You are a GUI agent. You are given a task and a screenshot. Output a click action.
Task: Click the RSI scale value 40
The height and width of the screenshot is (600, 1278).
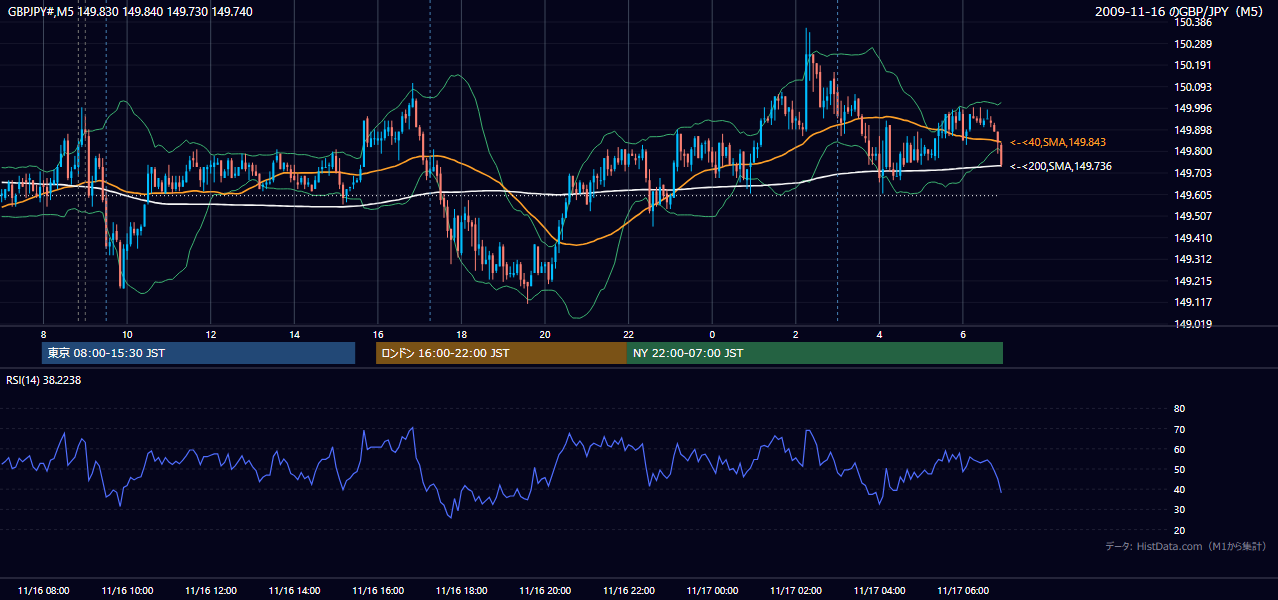pos(1179,489)
